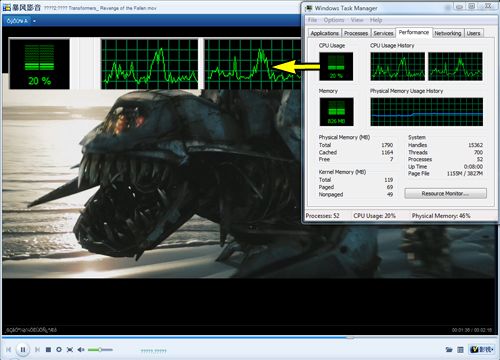Open the Services tab

tap(383, 33)
